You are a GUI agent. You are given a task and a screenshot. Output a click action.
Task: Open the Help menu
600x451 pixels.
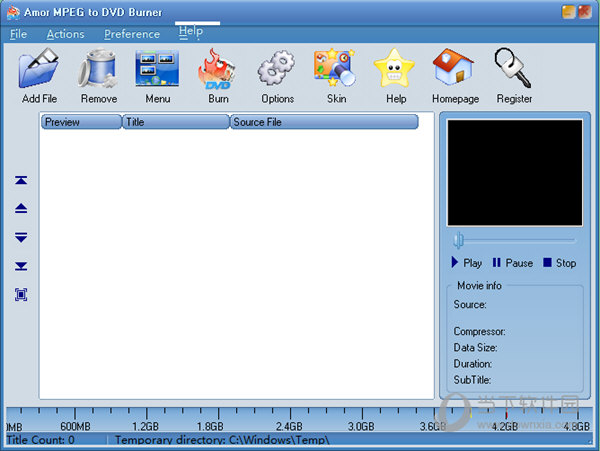coord(191,32)
